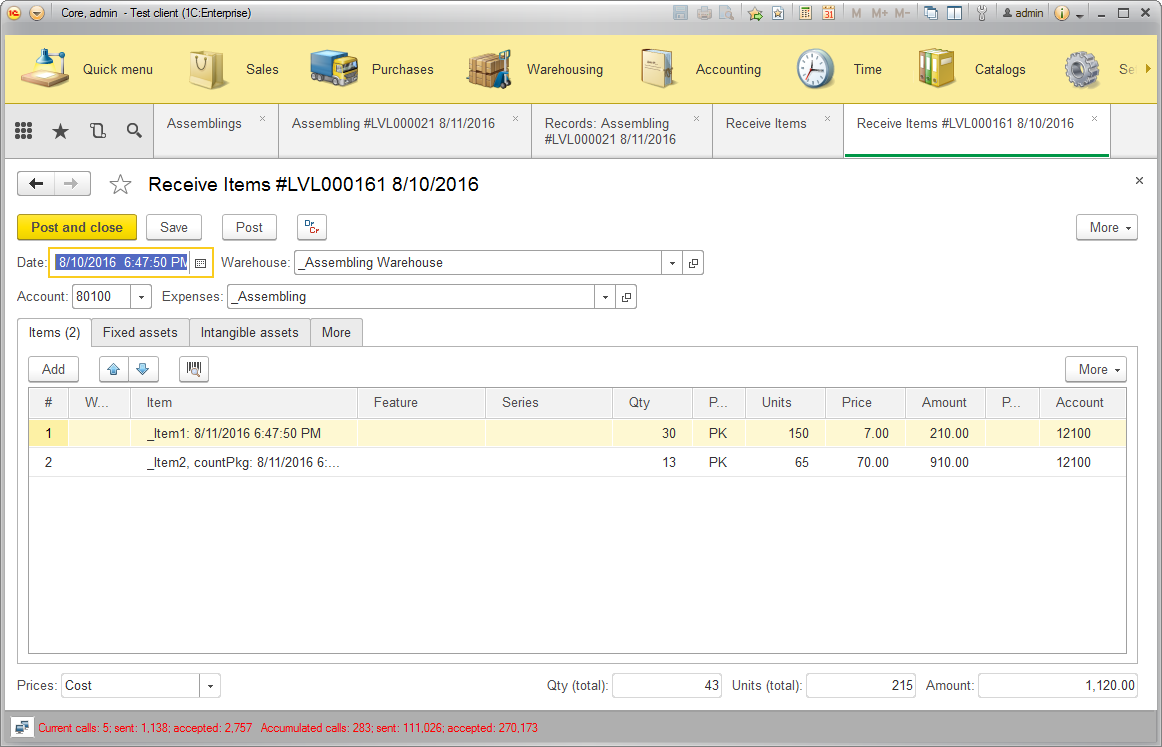Image resolution: width=1162 pixels, height=747 pixels.
Task: Click the Qty column header
Action: click(652, 402)
